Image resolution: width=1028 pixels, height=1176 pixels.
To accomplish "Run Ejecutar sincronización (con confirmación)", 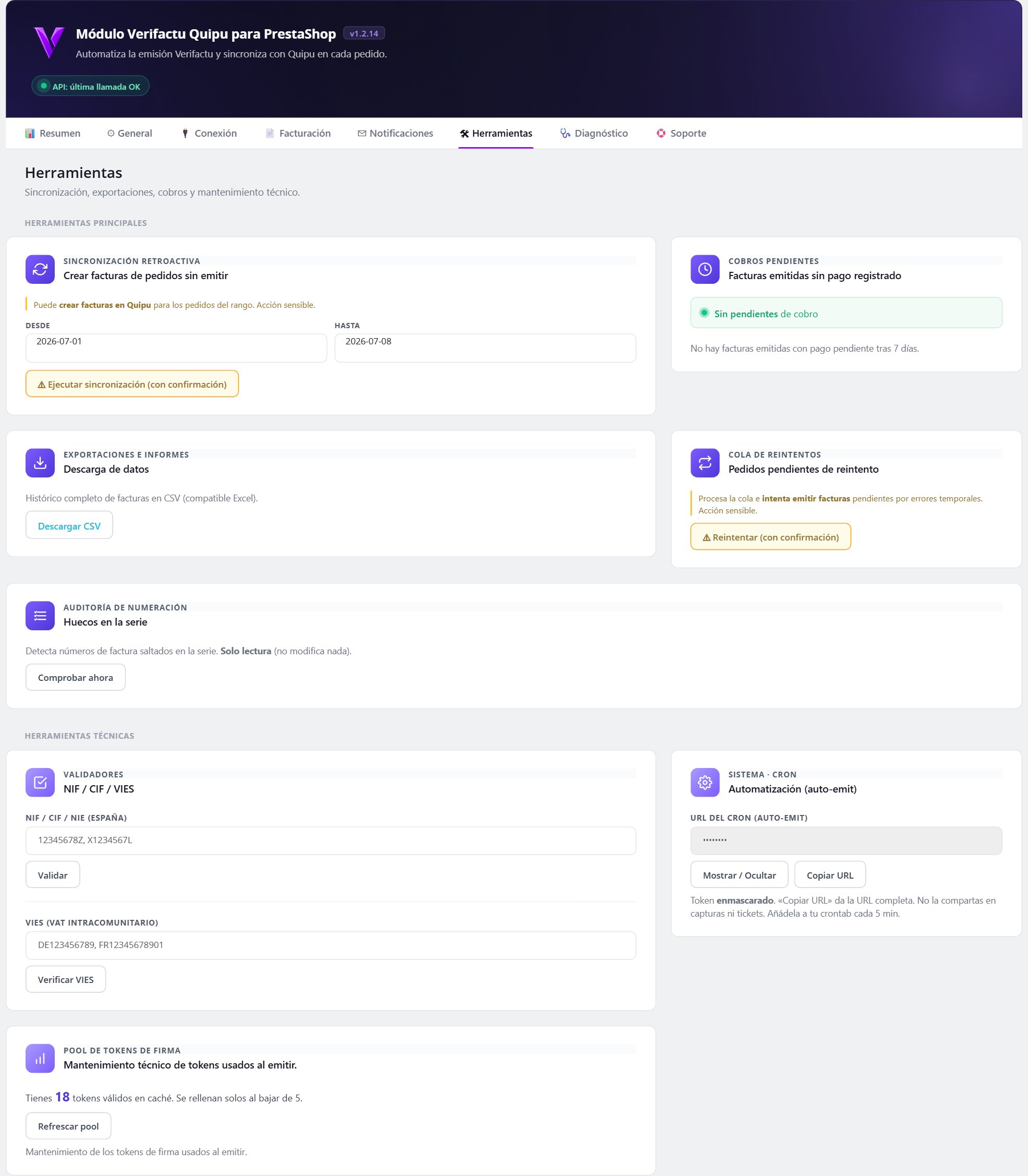I will (132, 384).
